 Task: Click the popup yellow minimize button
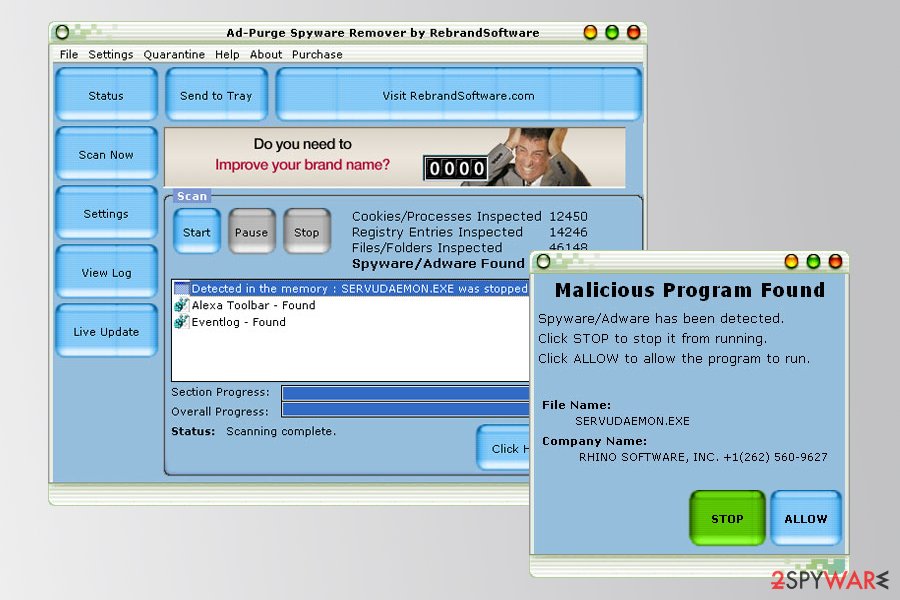pyautogui.click(x=791, y=262)
